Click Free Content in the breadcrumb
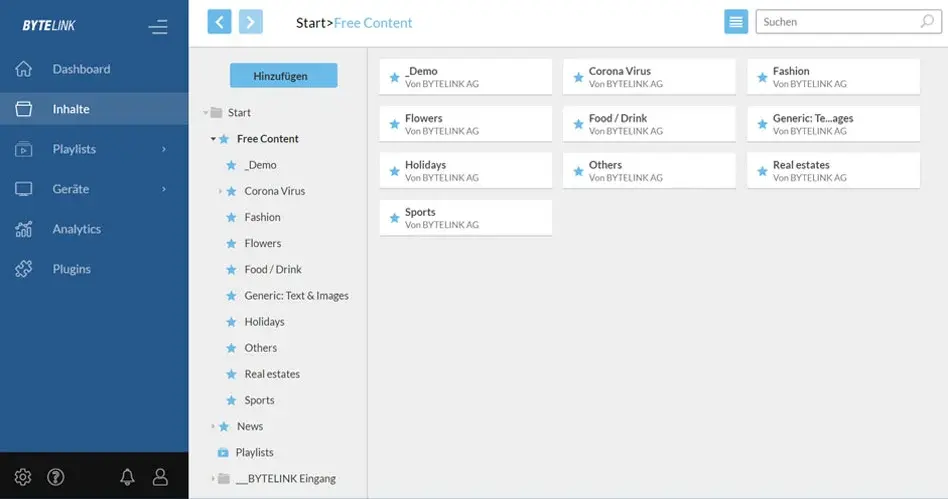The width and height of the screenshot is (948, 499). coord(373,23)
